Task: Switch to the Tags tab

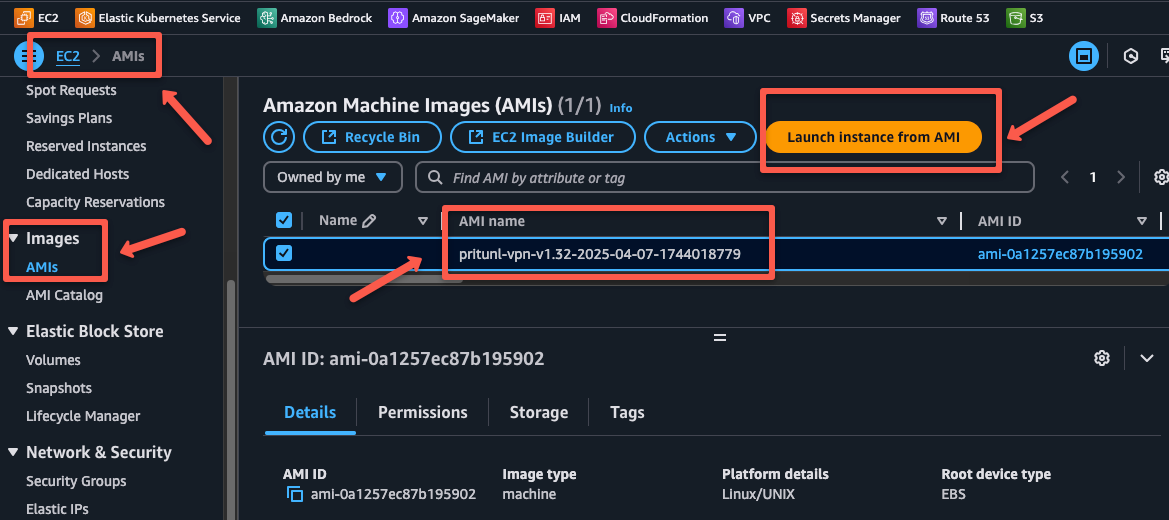Action: 627,413
